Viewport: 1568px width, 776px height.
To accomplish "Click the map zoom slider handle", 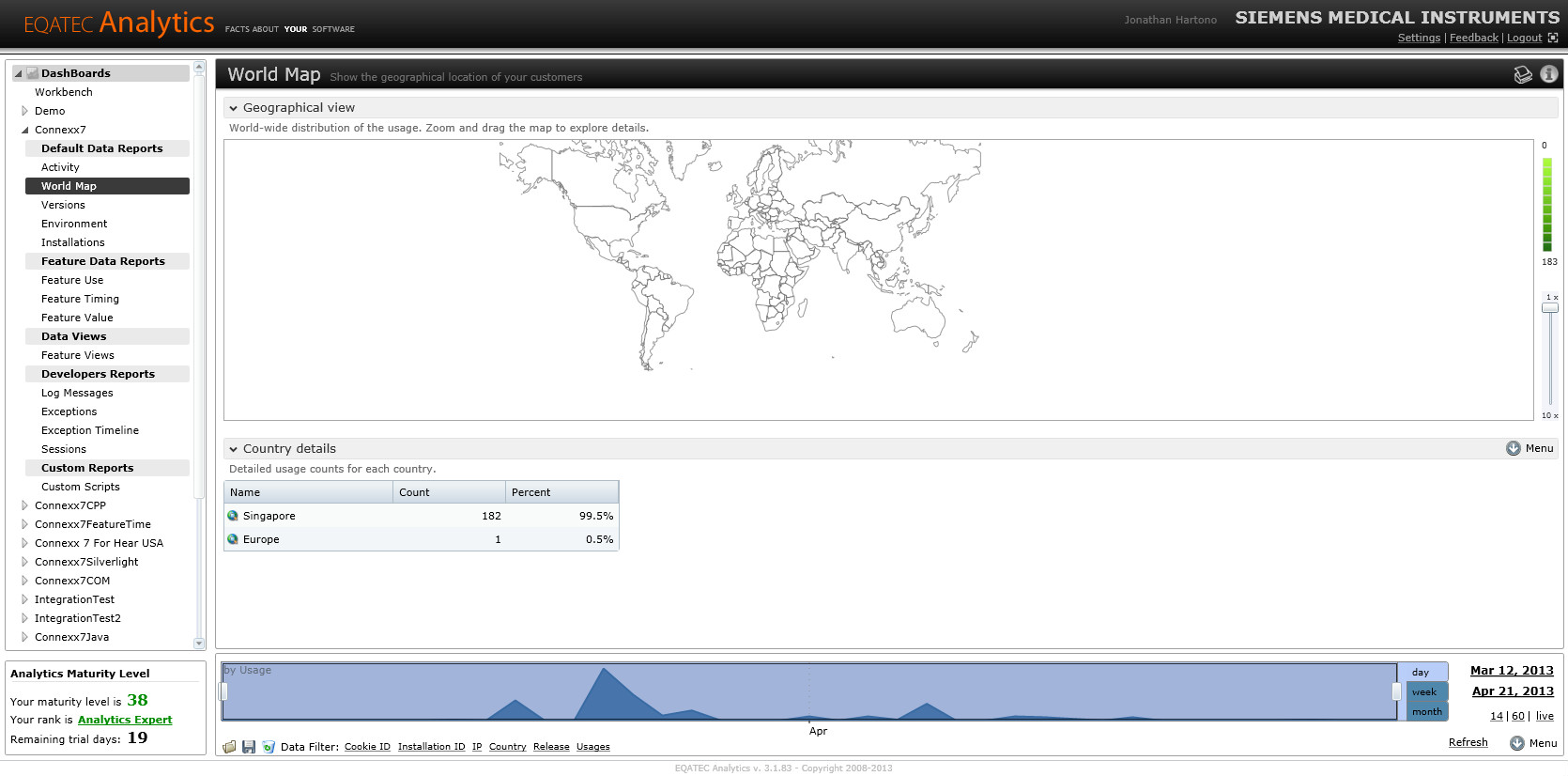I will (x=1550, y=308).
